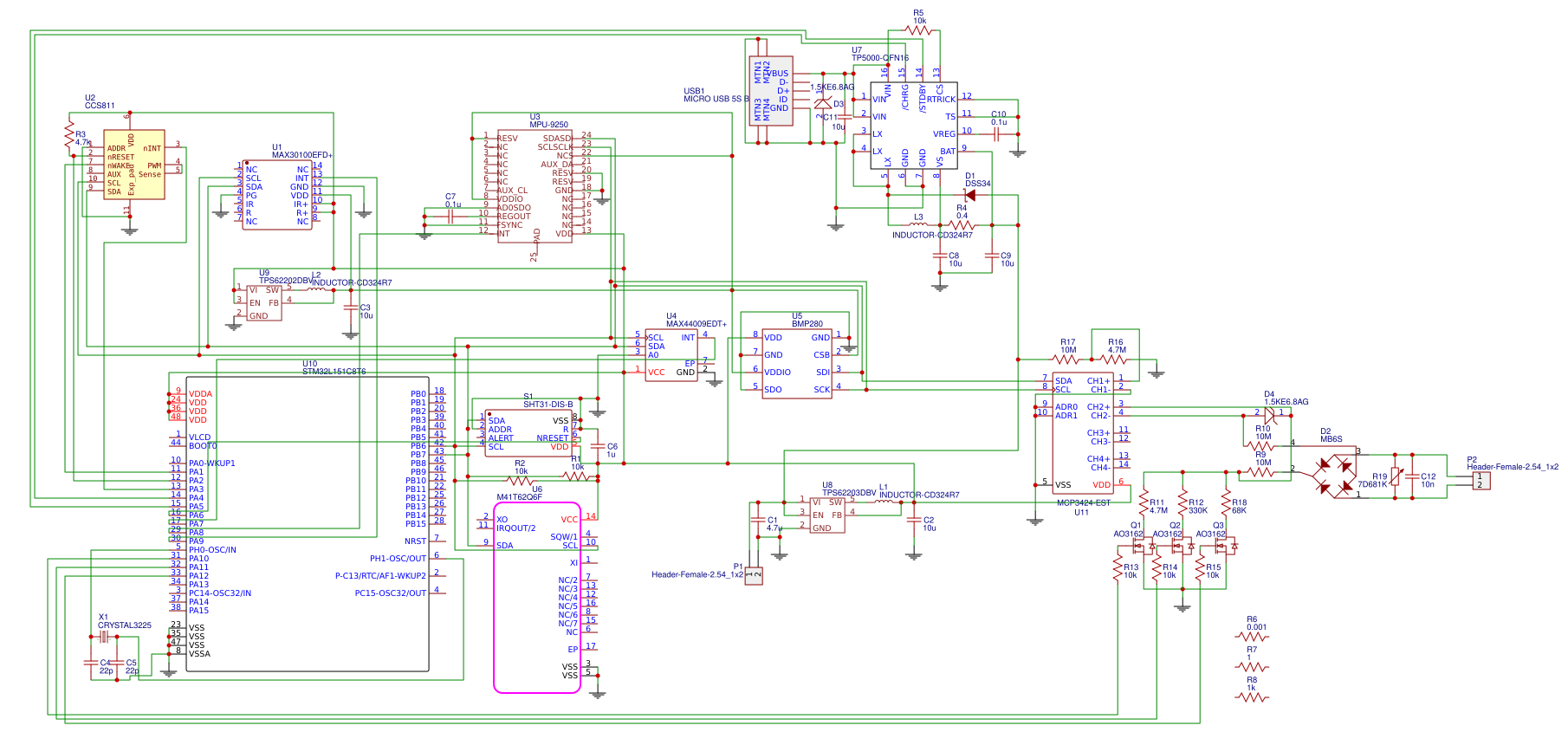Click the BOOT0 pin label on STM32
The height and width of the screenshot is (732, 1568).
click(x=203, y=446)
